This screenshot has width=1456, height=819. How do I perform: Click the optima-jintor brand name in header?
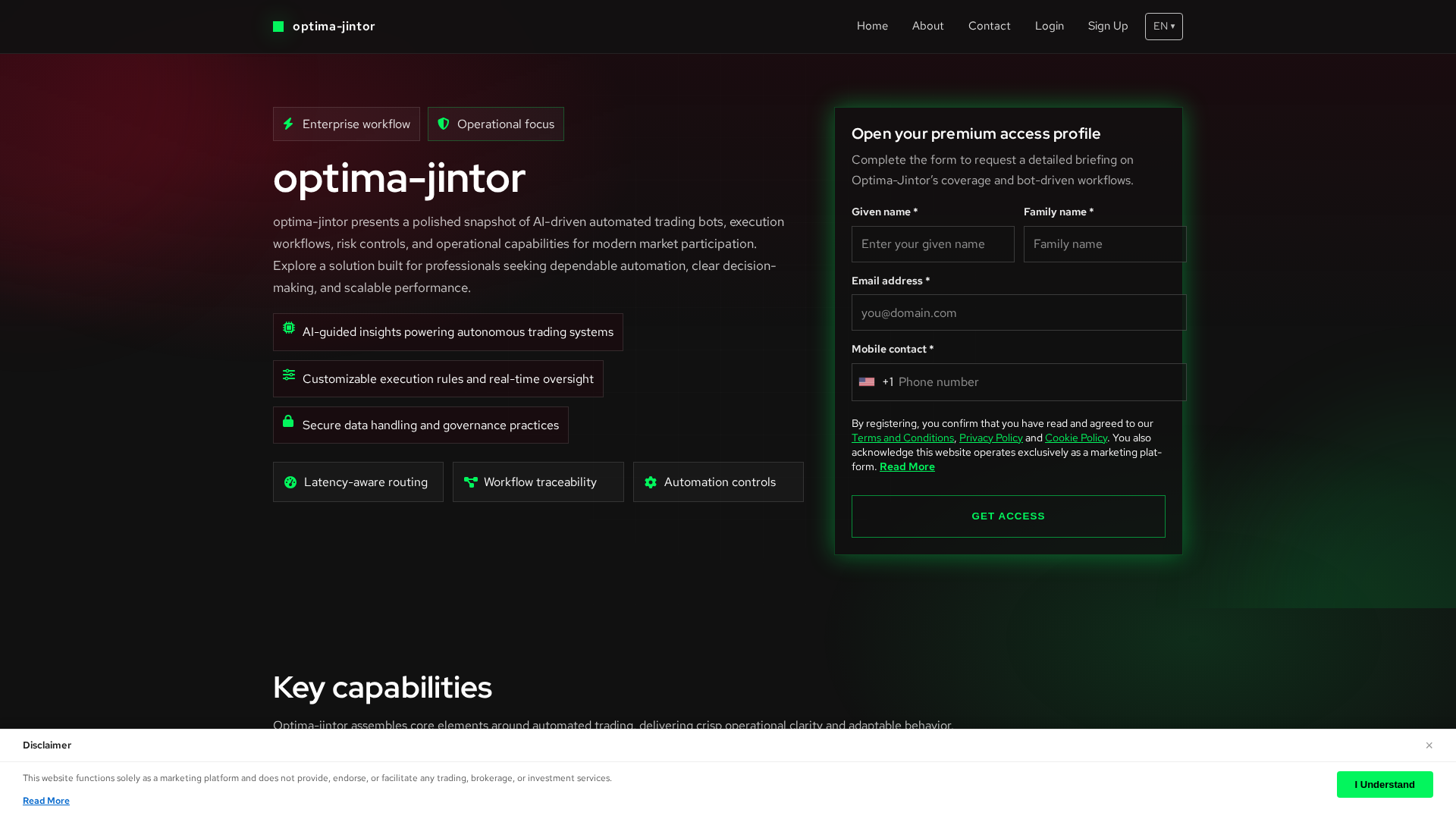click(334, 27)
